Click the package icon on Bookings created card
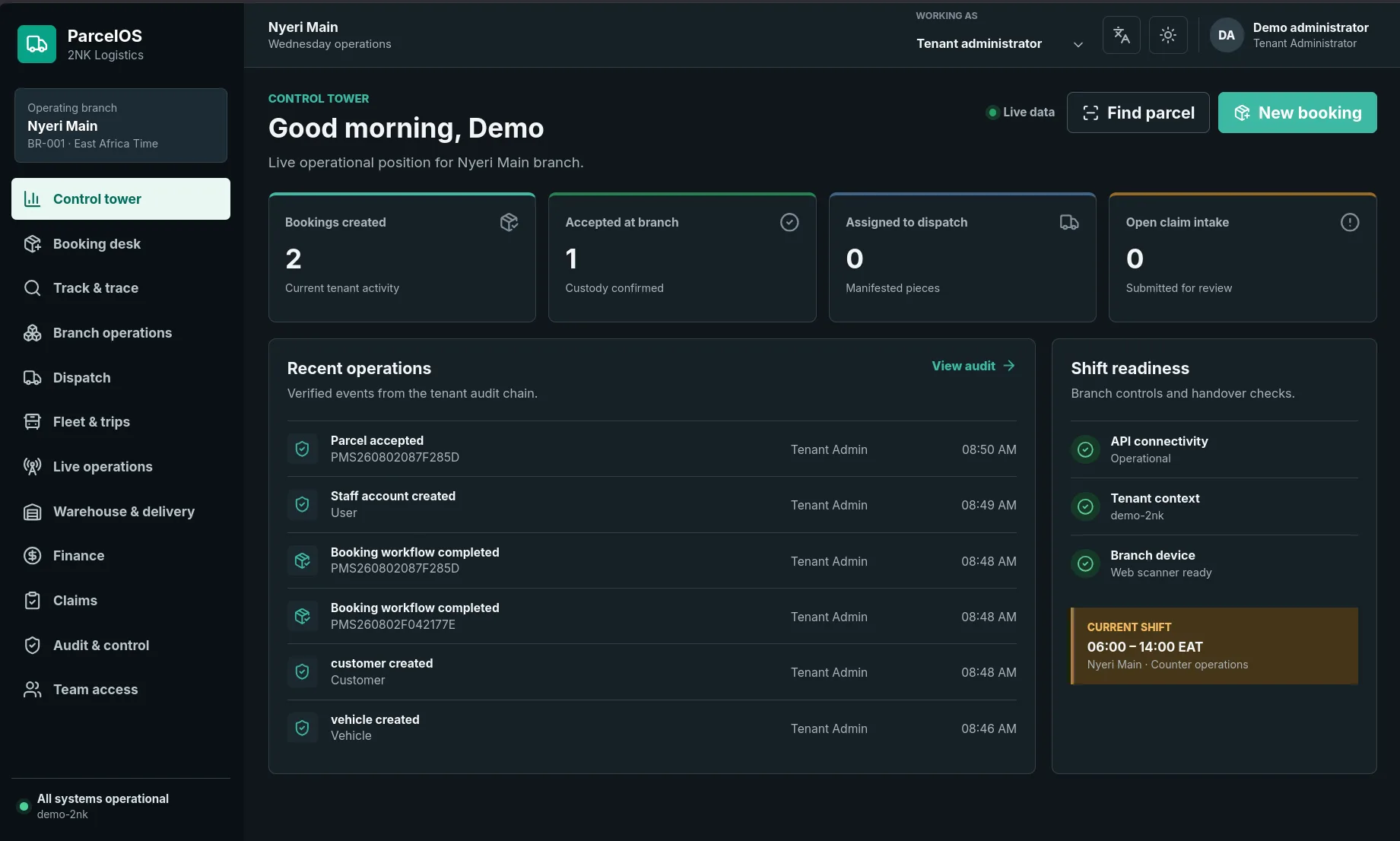 509,222
